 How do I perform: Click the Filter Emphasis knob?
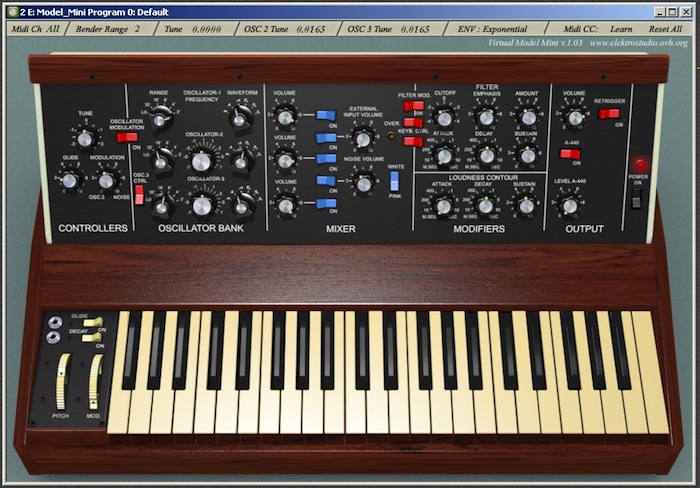pyautogui.click(x=486, y=118)
